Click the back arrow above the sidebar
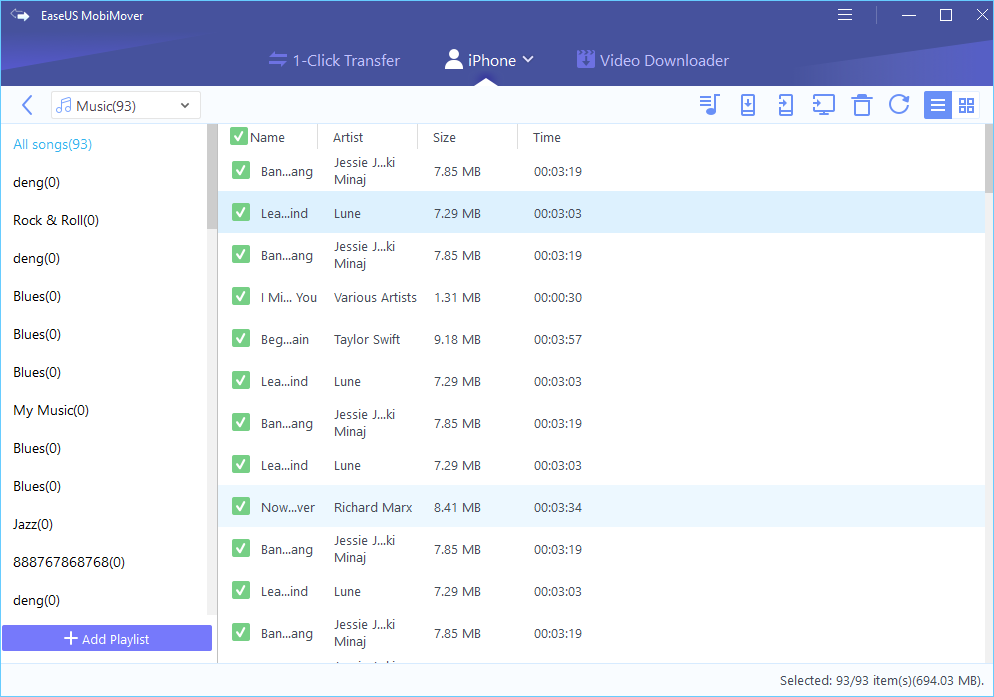This screenshot has width=994, height=697. [27, 105]
